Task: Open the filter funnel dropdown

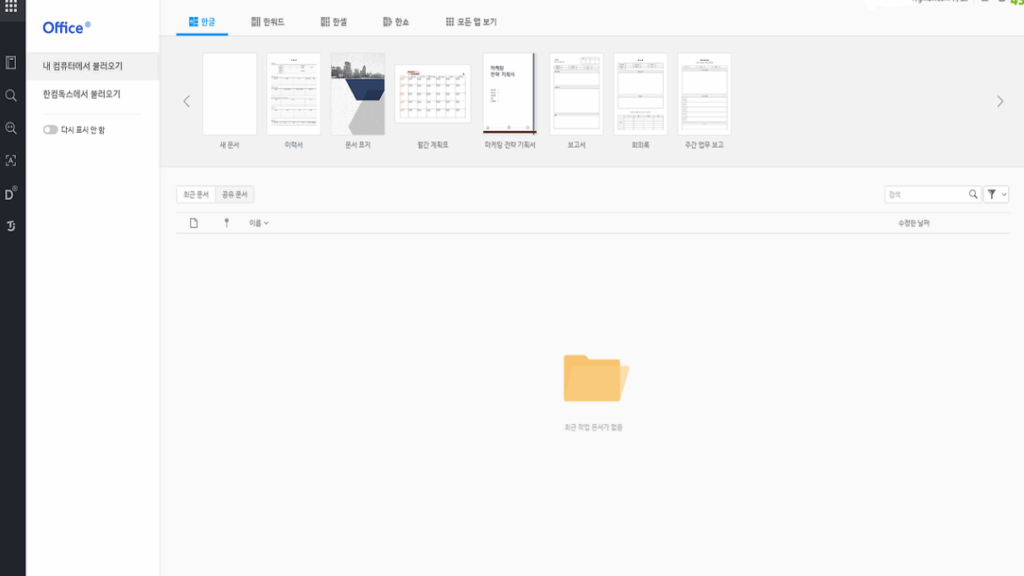Action: click(x=996, y=195)
